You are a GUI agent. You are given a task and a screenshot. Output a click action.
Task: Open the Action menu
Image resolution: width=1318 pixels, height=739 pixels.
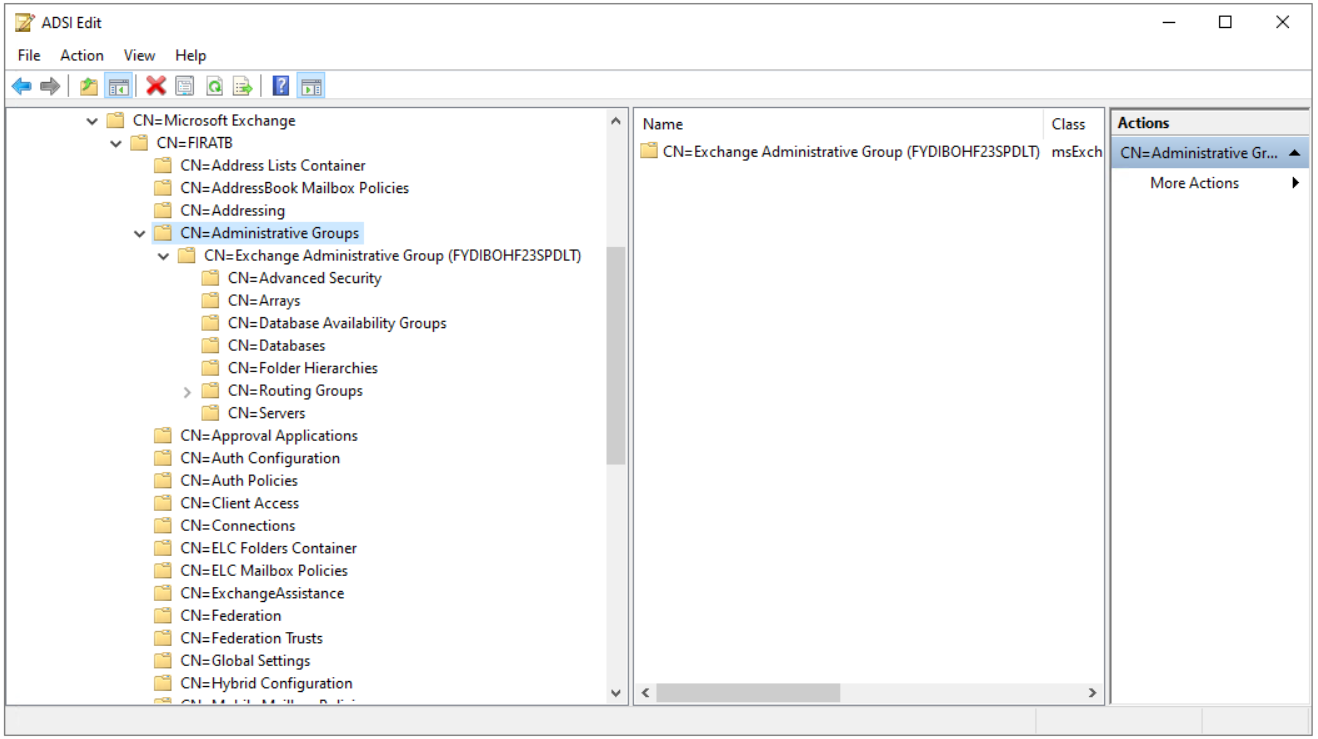(x=82, y=55)
